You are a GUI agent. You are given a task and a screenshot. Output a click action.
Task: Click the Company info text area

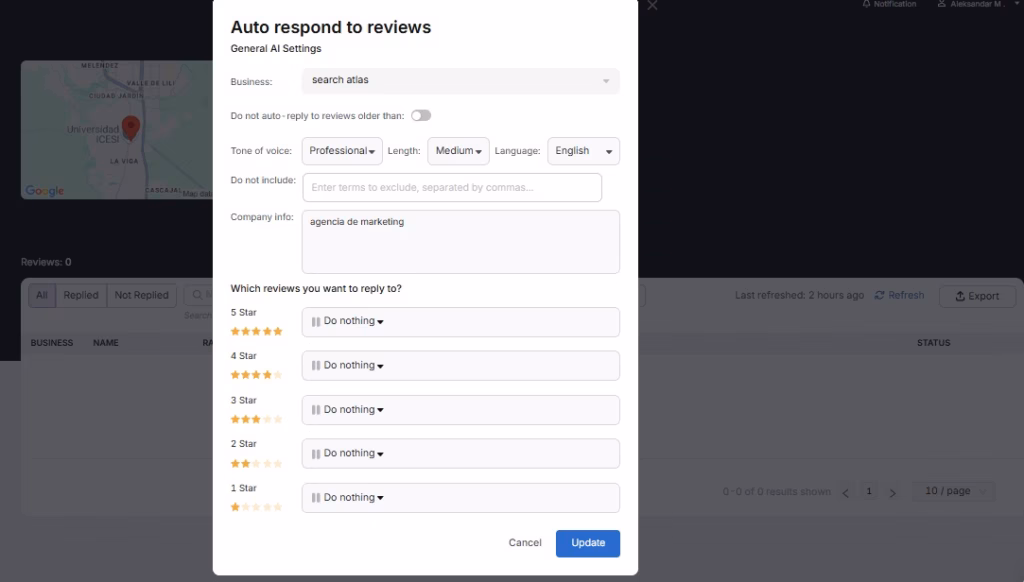click(x=460, y=242)
